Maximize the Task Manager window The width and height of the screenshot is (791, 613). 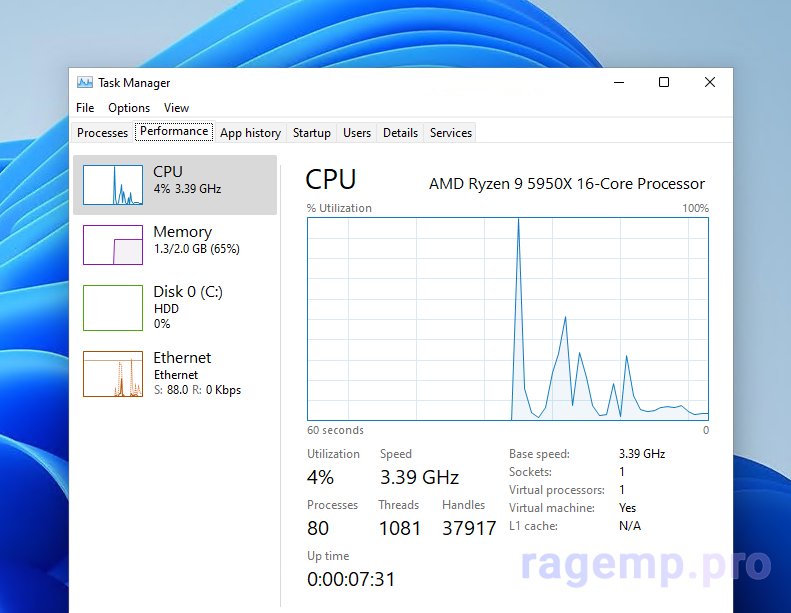[x=664, y=83]
